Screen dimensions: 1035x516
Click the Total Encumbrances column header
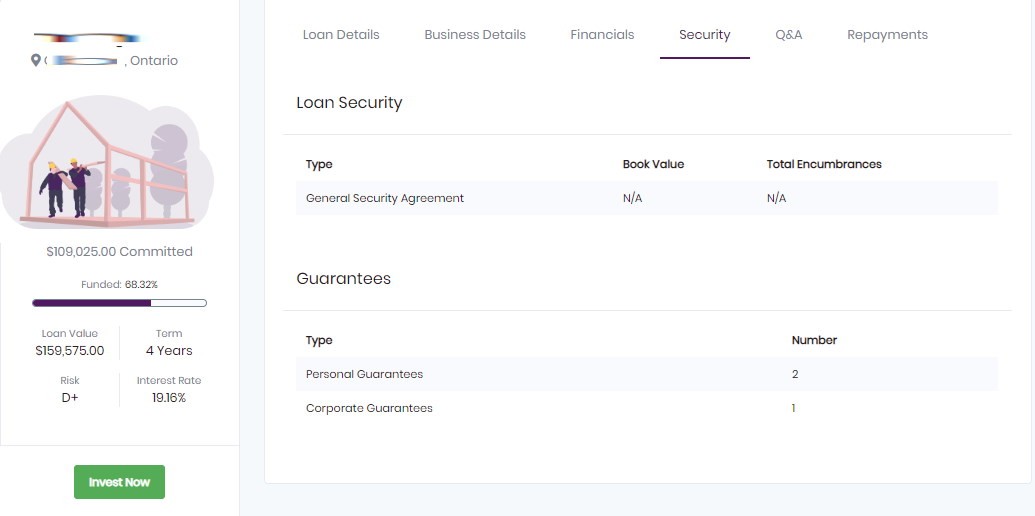coord(823,164)
